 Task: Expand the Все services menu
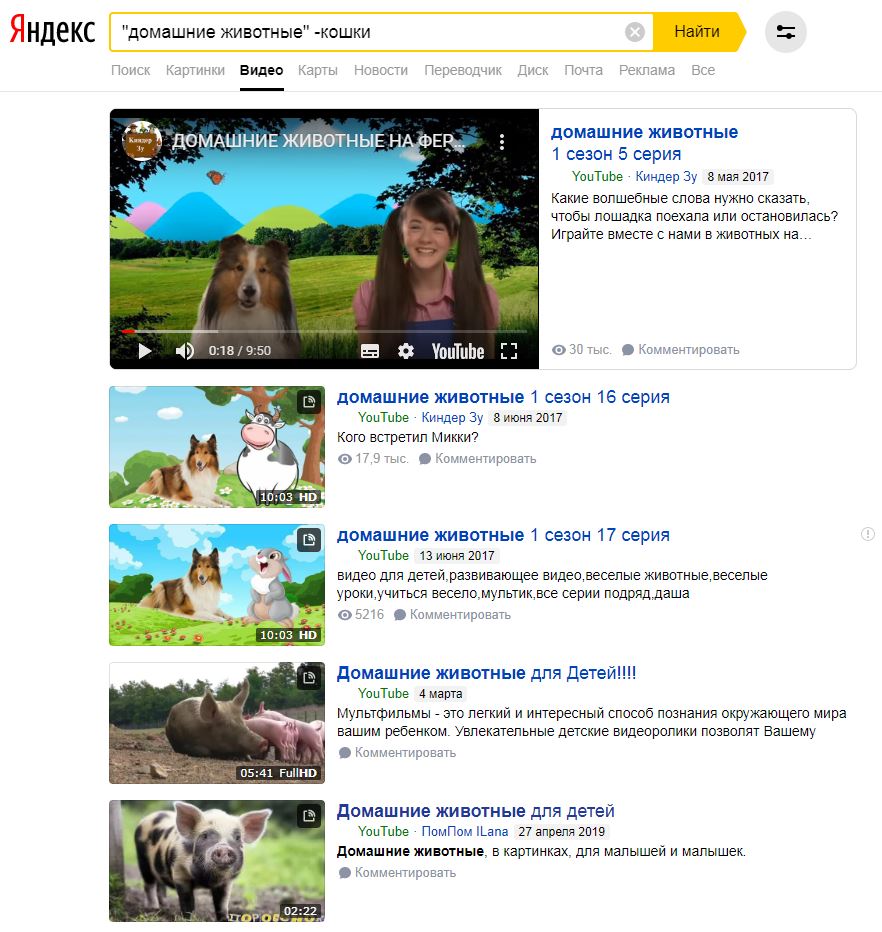pyautogui.click(x=703, y=70)
